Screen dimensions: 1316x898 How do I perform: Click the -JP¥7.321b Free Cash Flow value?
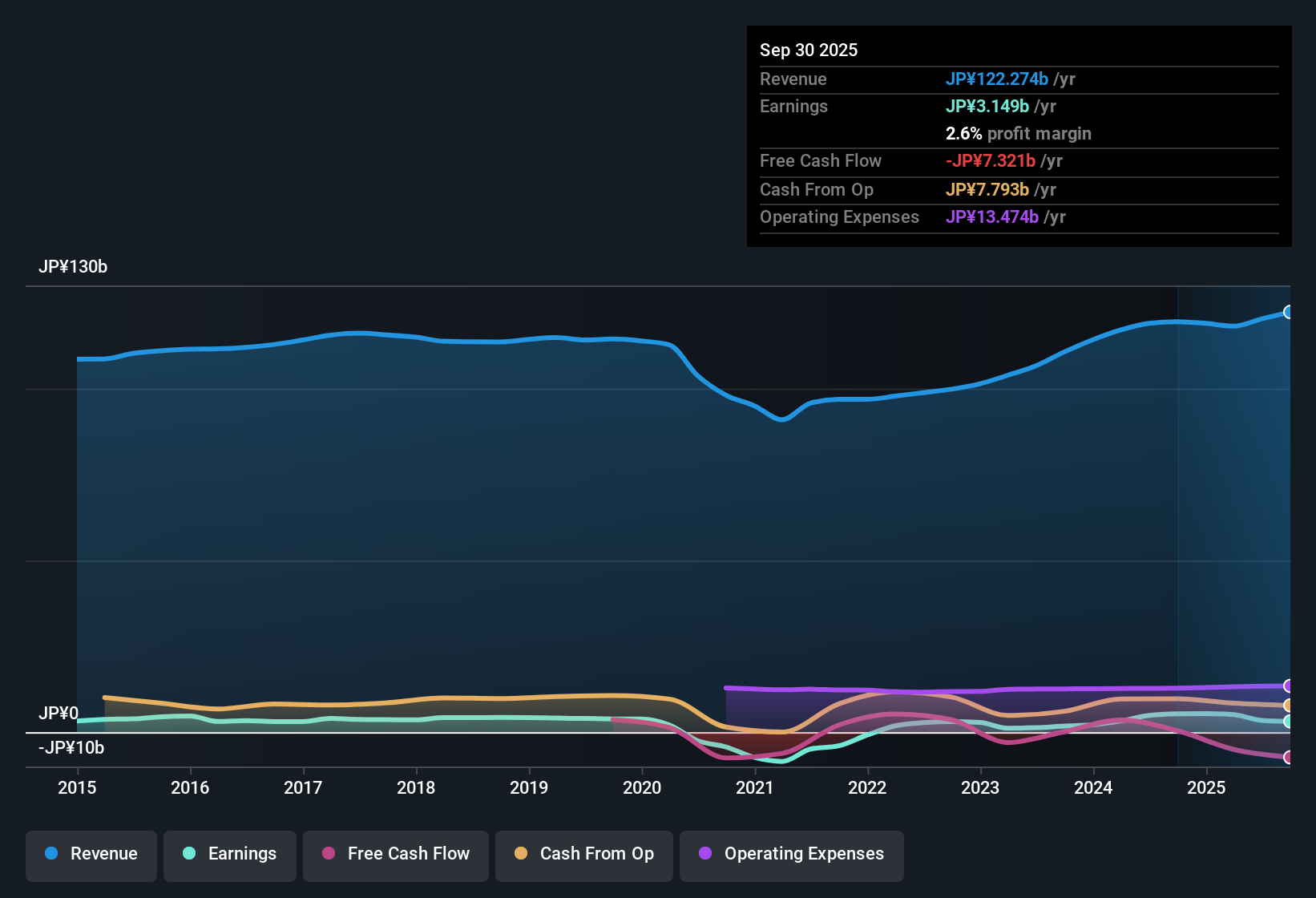point(991,161)
